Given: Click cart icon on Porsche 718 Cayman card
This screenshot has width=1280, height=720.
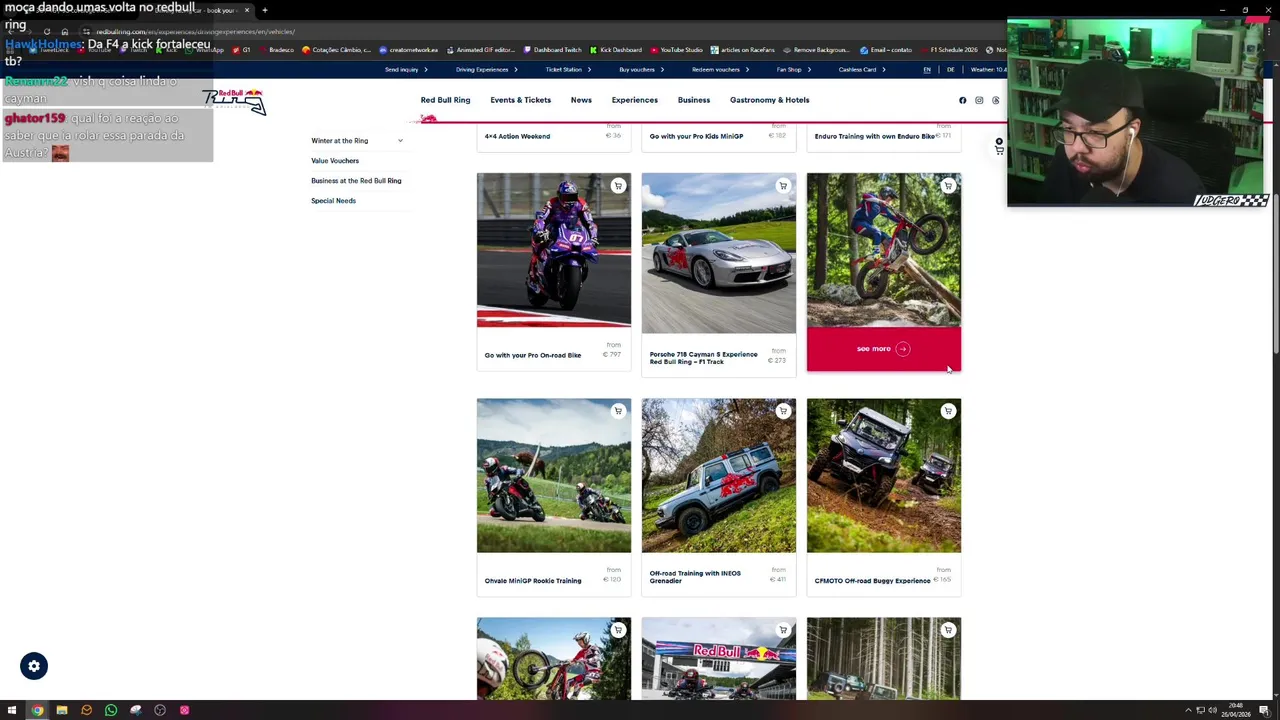Looking at the screenshot, I should 783,186.
